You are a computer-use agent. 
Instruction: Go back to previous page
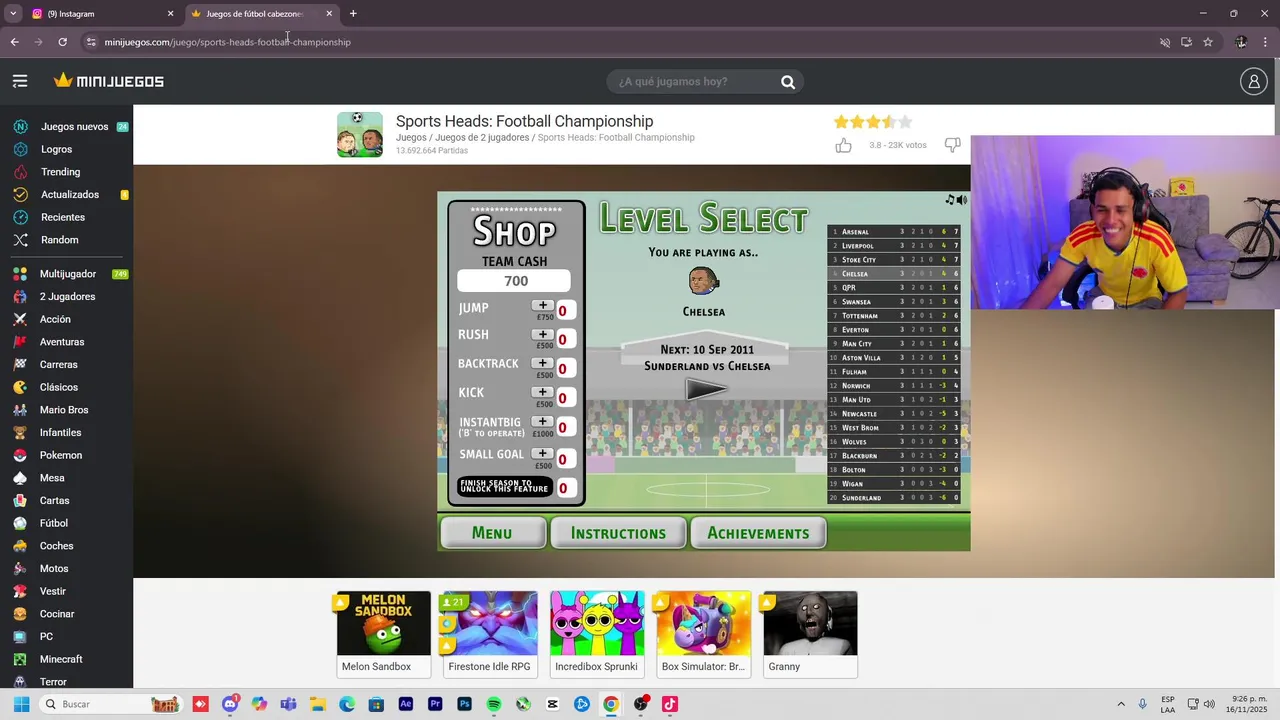tap(14, 42)
